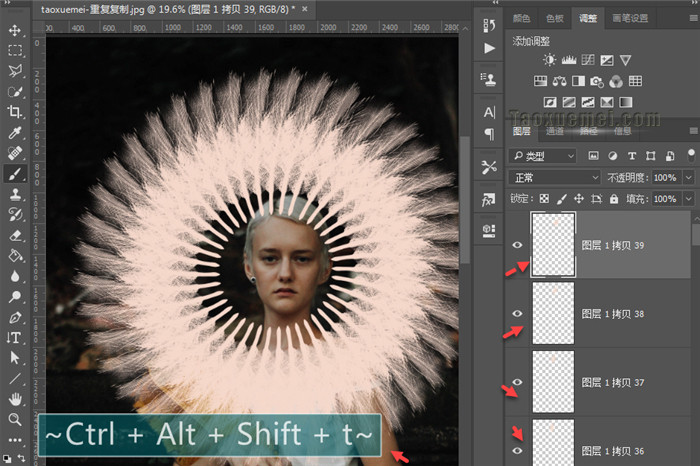Image resolution: width=700 pixels, height=466 pixels.
Task: Switch to the 色板 tab
Action: (x=554, y=18)
